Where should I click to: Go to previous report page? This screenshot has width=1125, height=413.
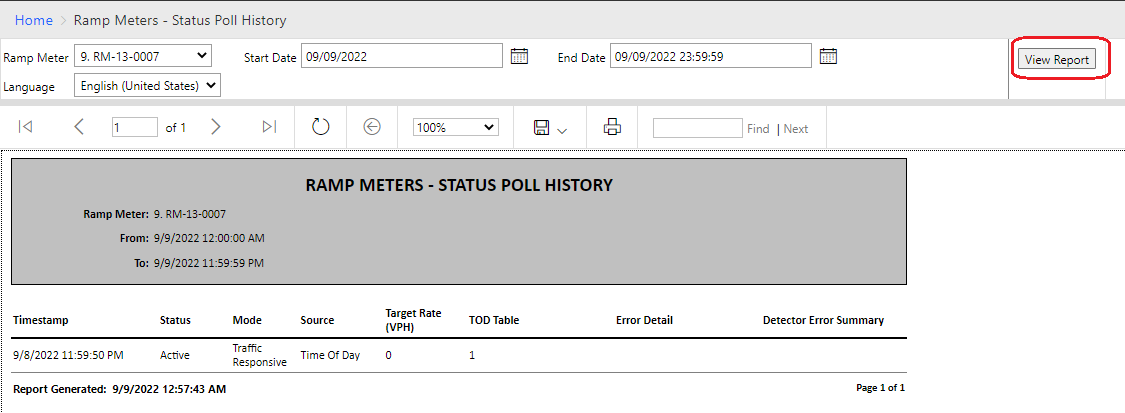(79, 127)
